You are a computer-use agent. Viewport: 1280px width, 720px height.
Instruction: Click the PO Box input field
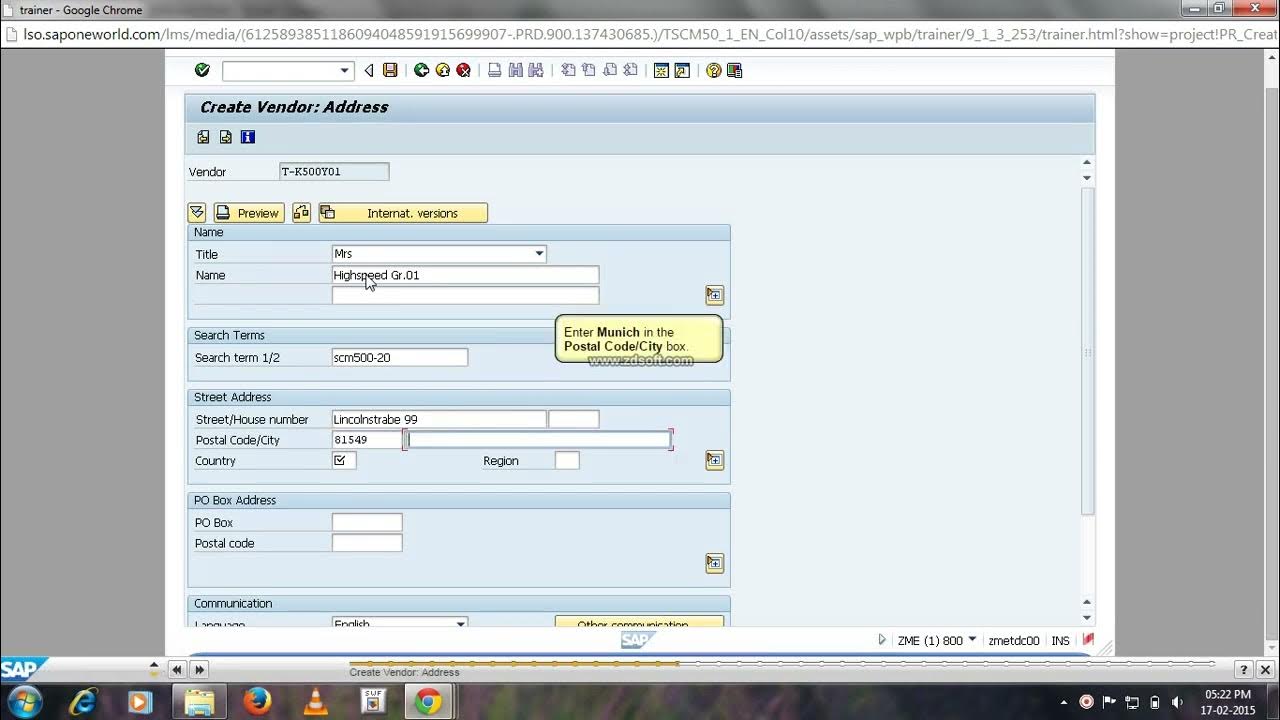(367, 522)
